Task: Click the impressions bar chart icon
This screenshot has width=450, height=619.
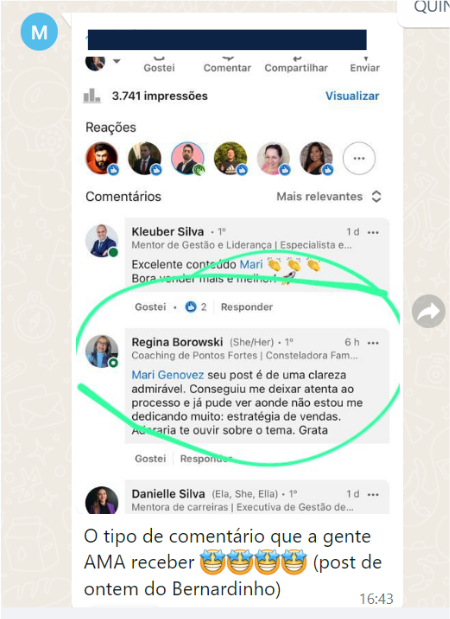Action: 92,96
